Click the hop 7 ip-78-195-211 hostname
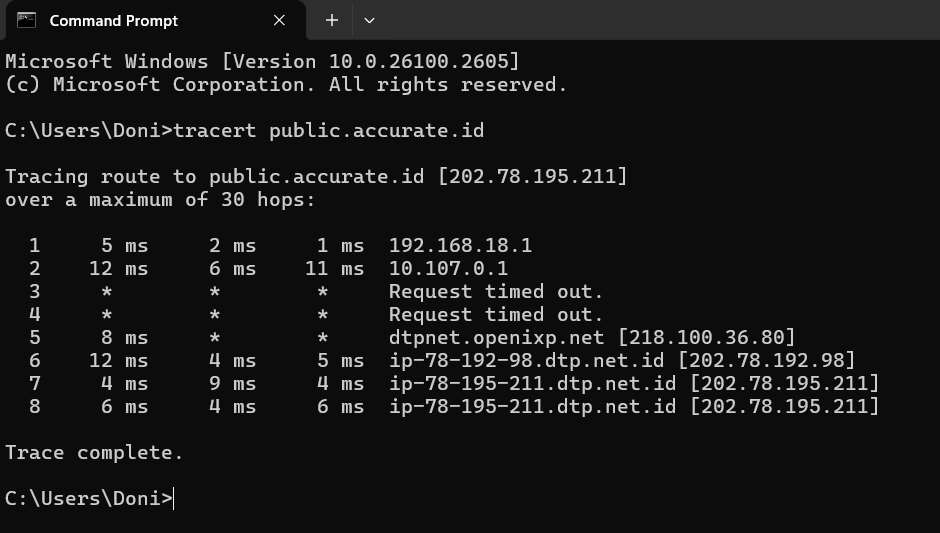The width and height of the screenshot is (940, 533). (532, 383)
